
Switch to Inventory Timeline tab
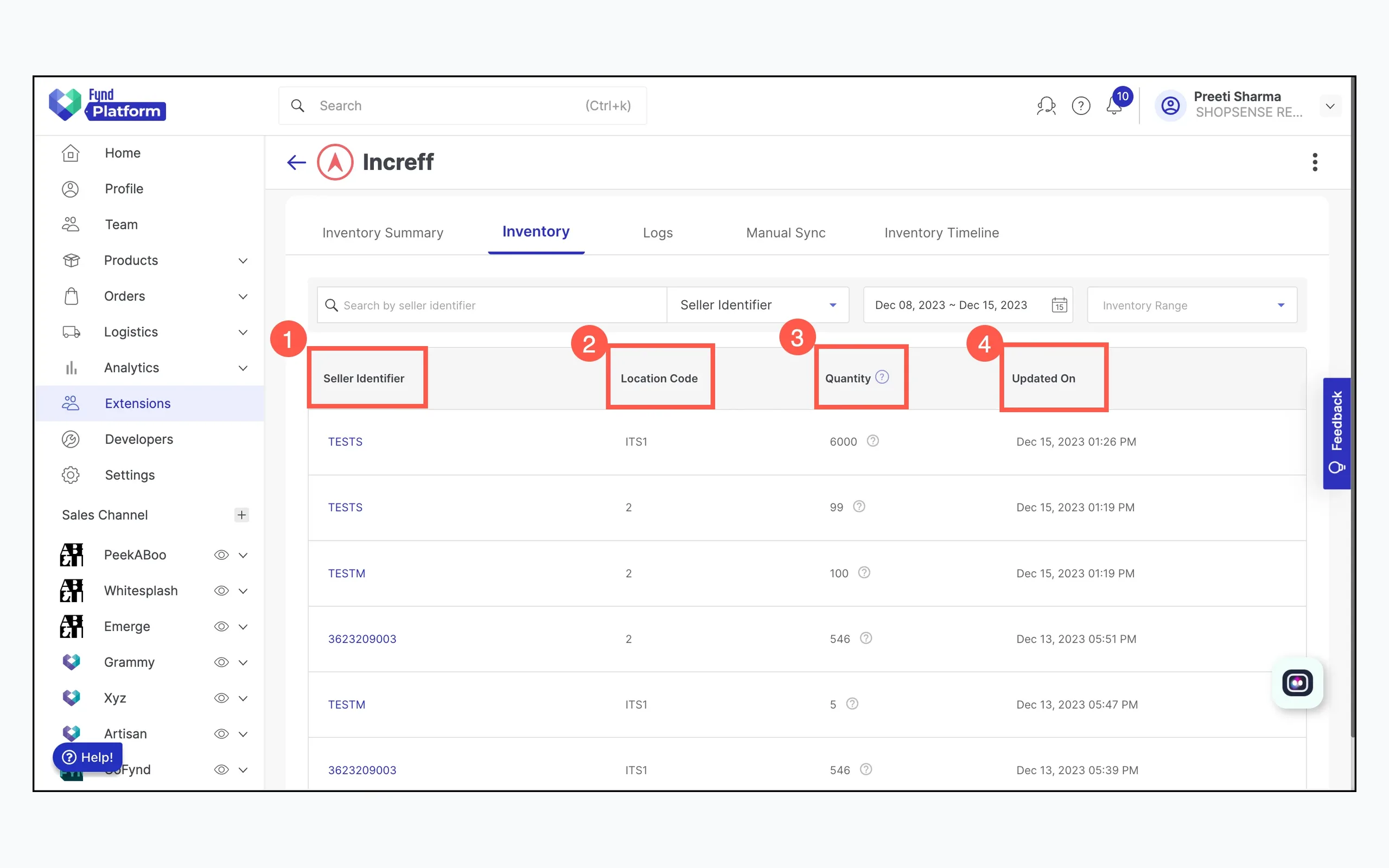941,233
